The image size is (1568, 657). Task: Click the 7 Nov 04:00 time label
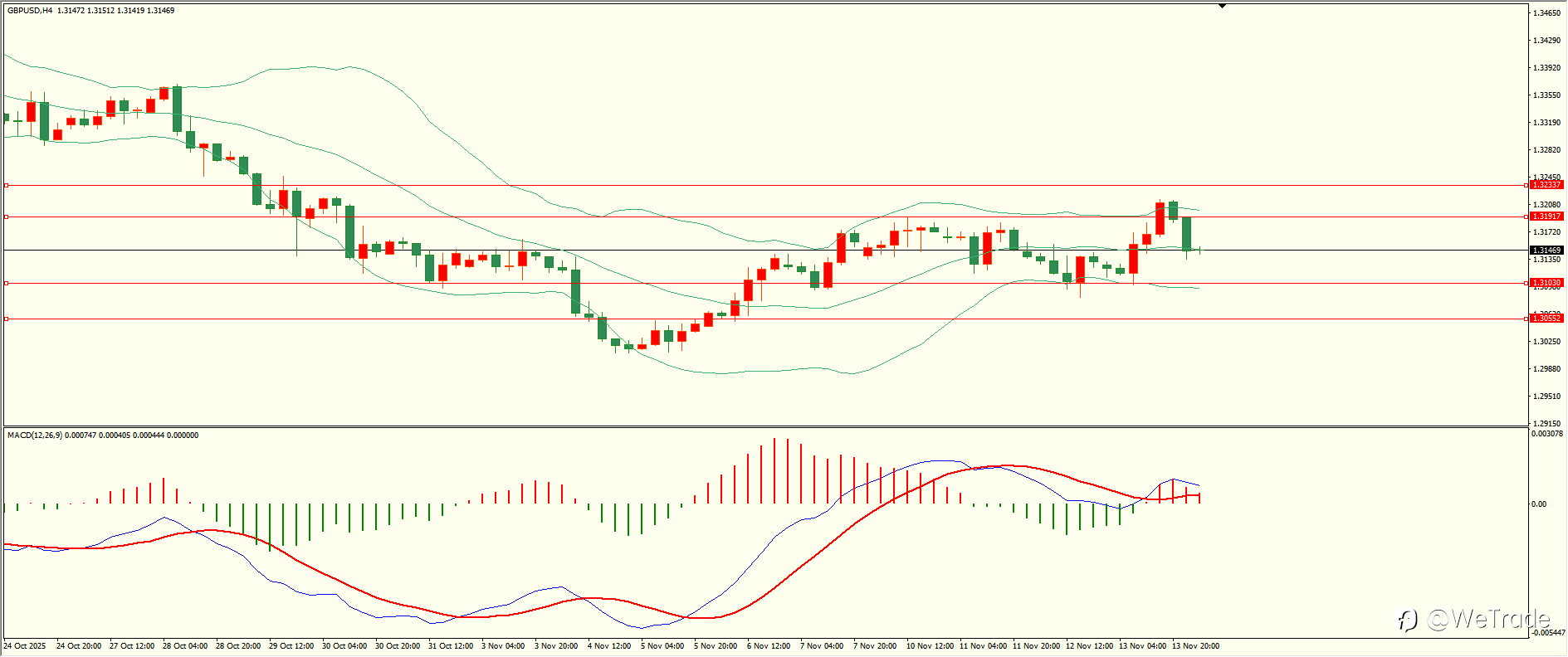coord(822,646)
